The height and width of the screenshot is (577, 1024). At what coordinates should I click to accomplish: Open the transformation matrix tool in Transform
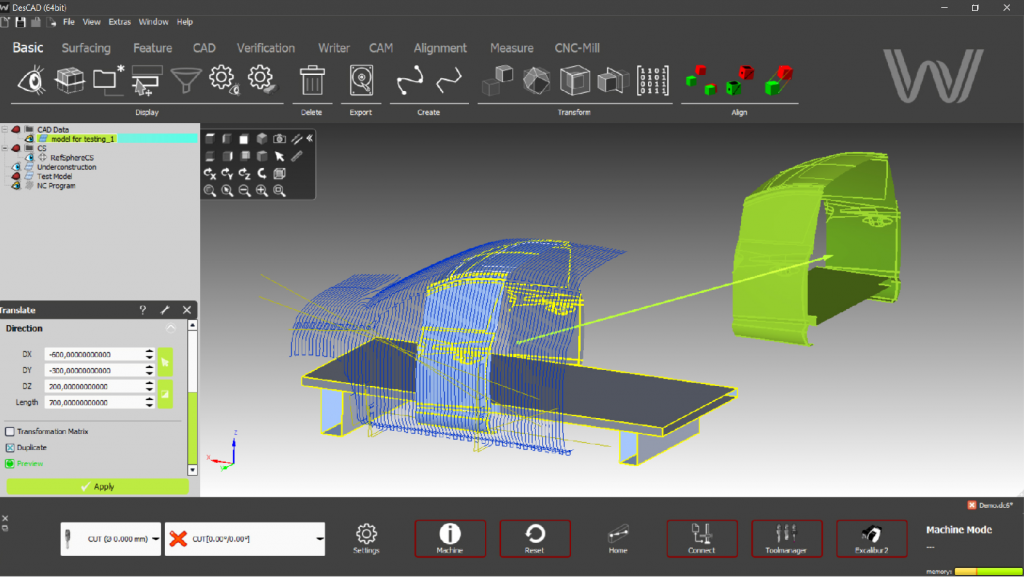click(x=653, y=80)
